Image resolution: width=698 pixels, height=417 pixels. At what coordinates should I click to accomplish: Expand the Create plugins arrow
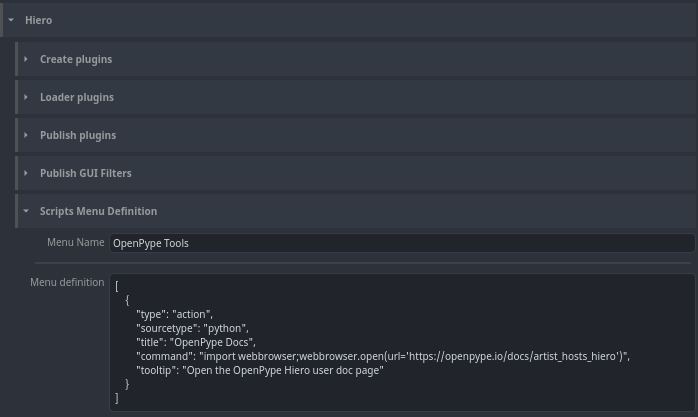26,59
